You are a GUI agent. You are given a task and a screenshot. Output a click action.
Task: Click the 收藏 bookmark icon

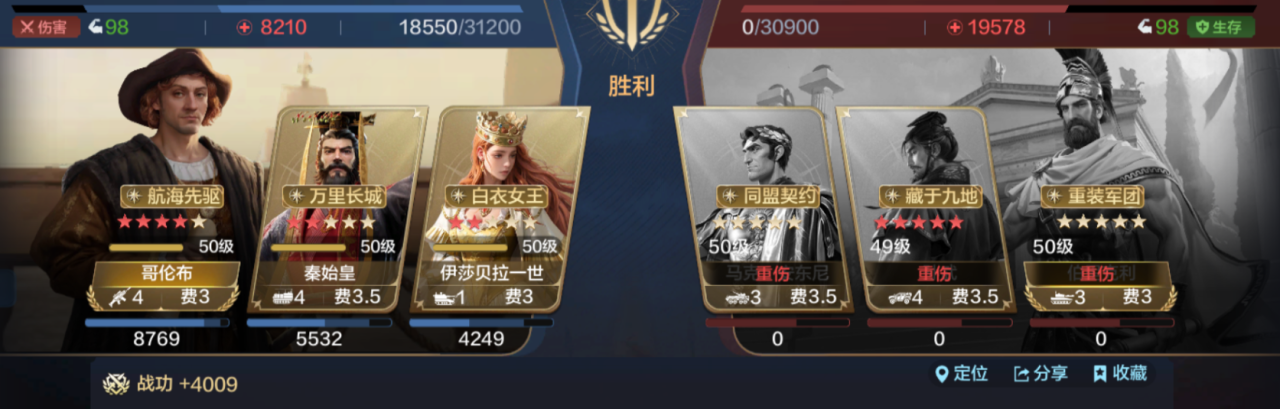[1100, 374]
